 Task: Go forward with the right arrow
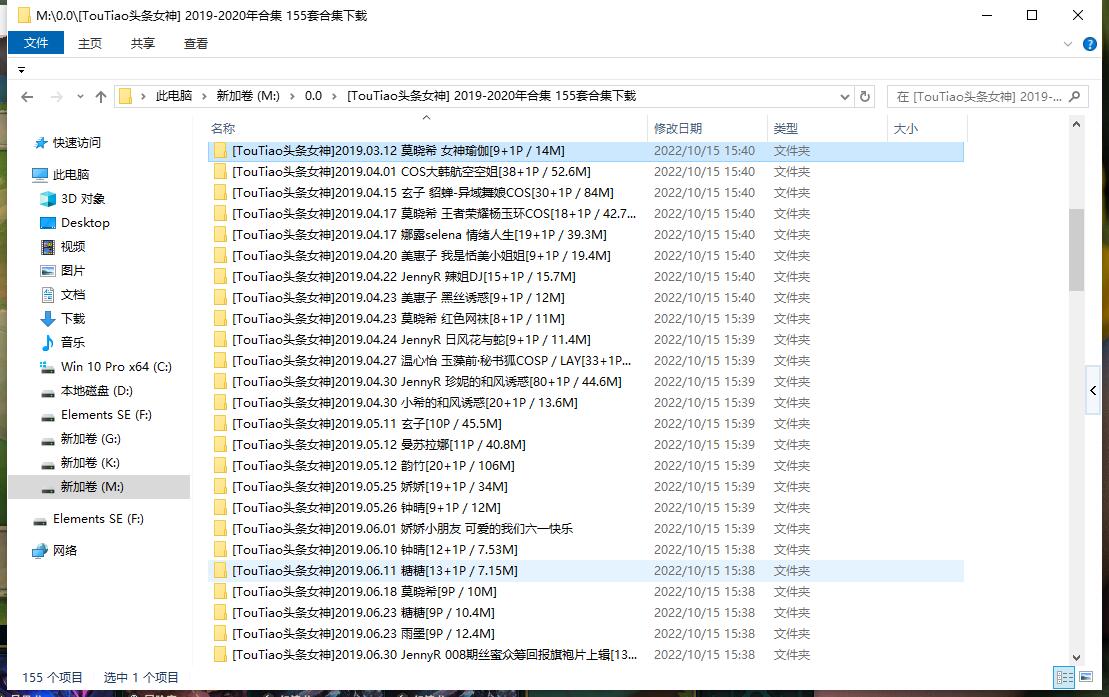[x=57, y=97]
